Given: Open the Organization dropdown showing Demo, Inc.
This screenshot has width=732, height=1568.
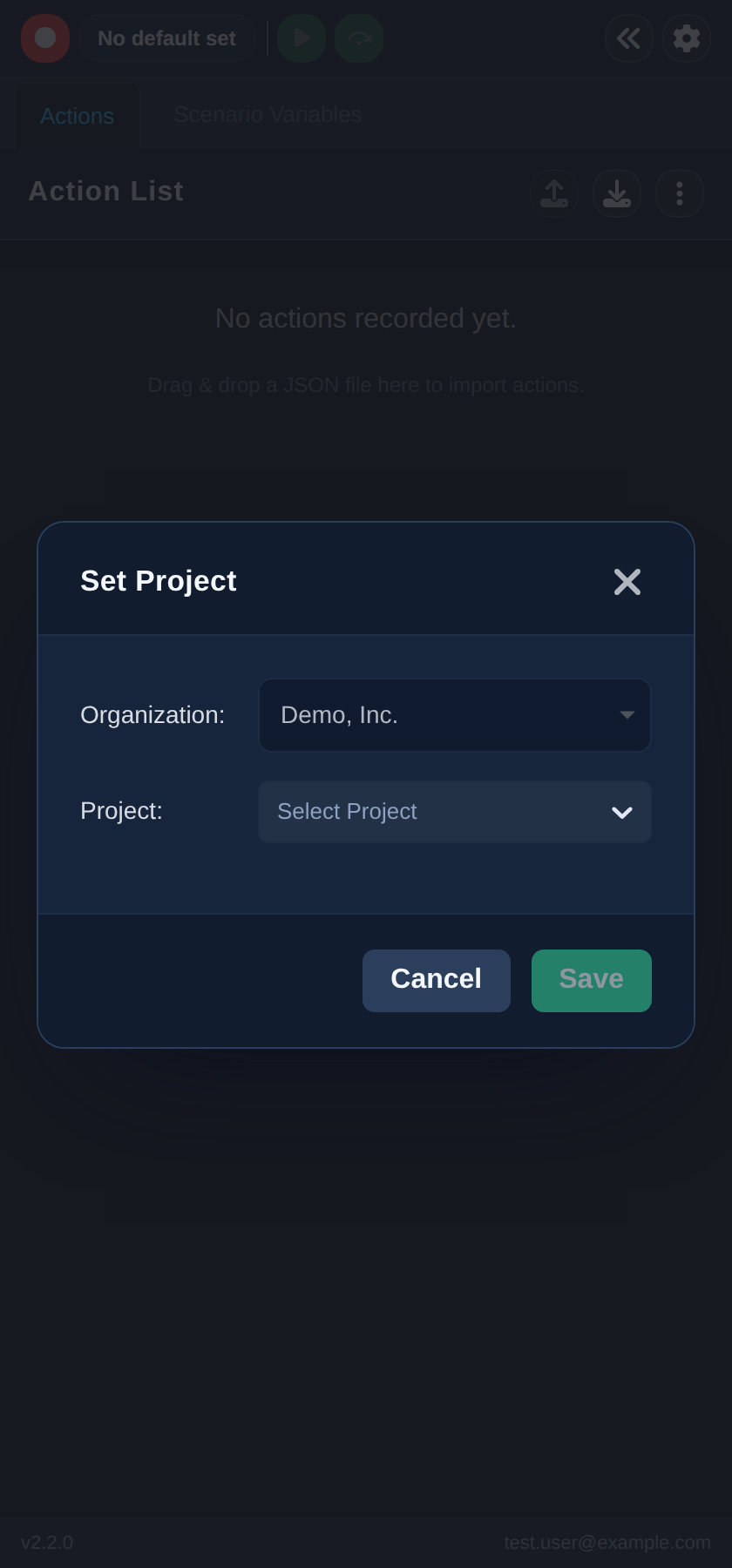Looking at the screenshot, I should click(455, 715).
